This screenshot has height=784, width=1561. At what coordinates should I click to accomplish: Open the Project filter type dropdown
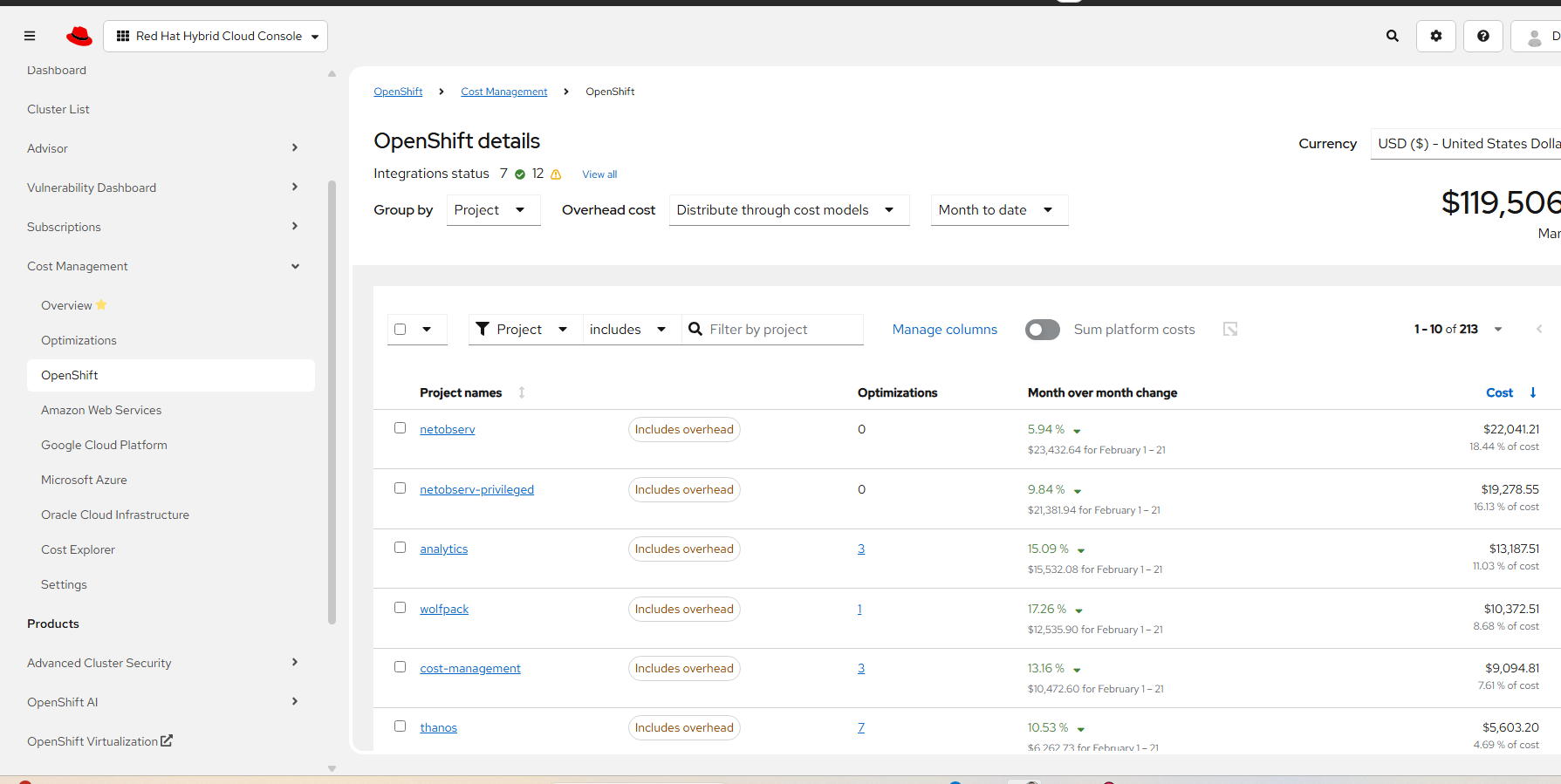click(x=525, y=329)
